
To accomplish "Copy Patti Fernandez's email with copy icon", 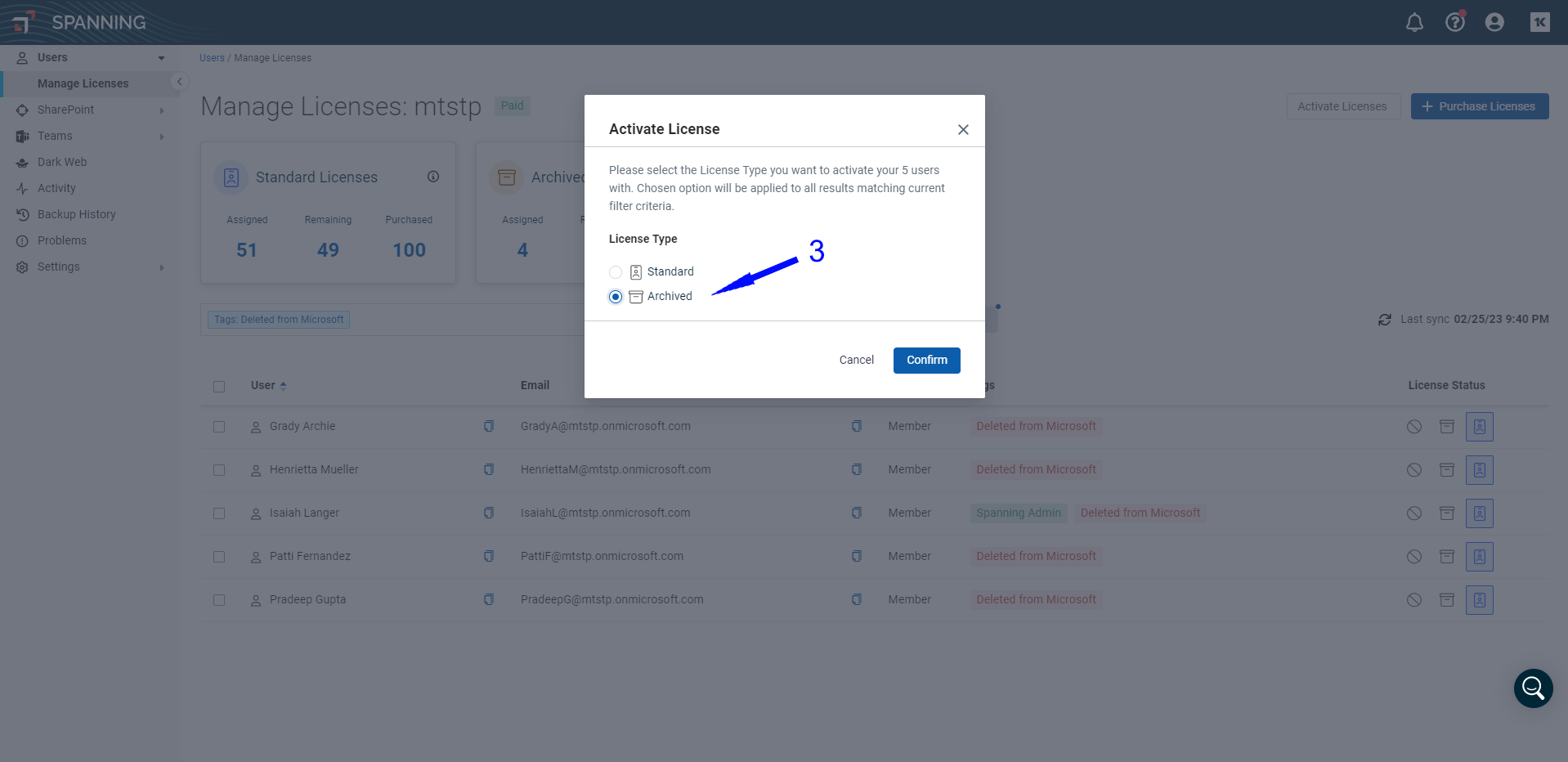I will pos(857,556).
